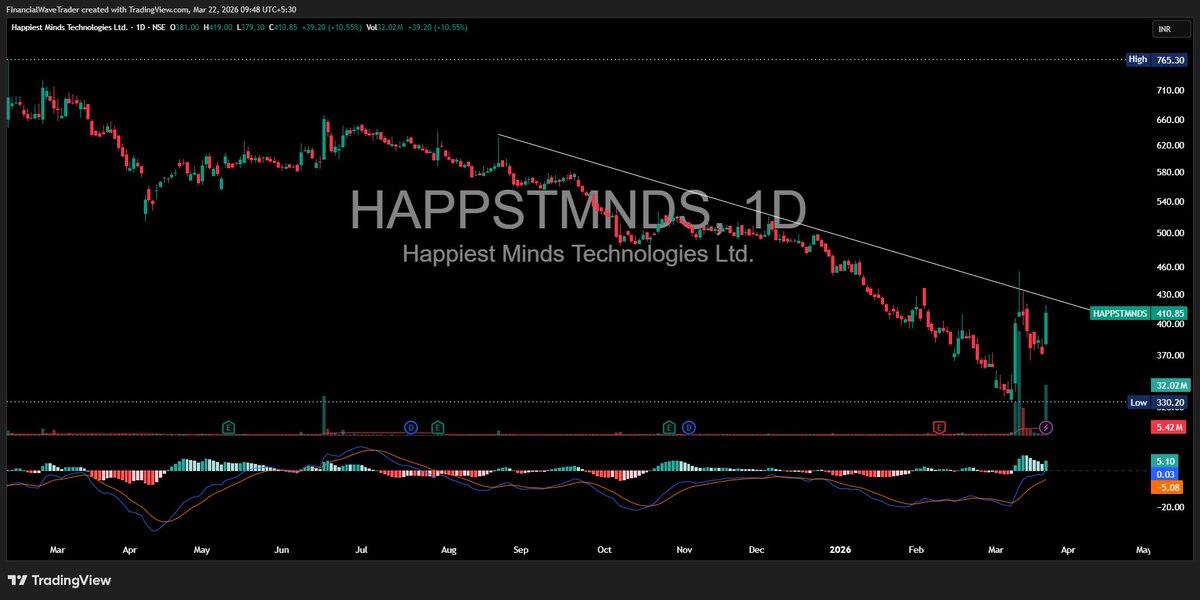Click the 660.00 price axis label
The width and height of the screenshot is (1200, 600).
coord(1170,120)
